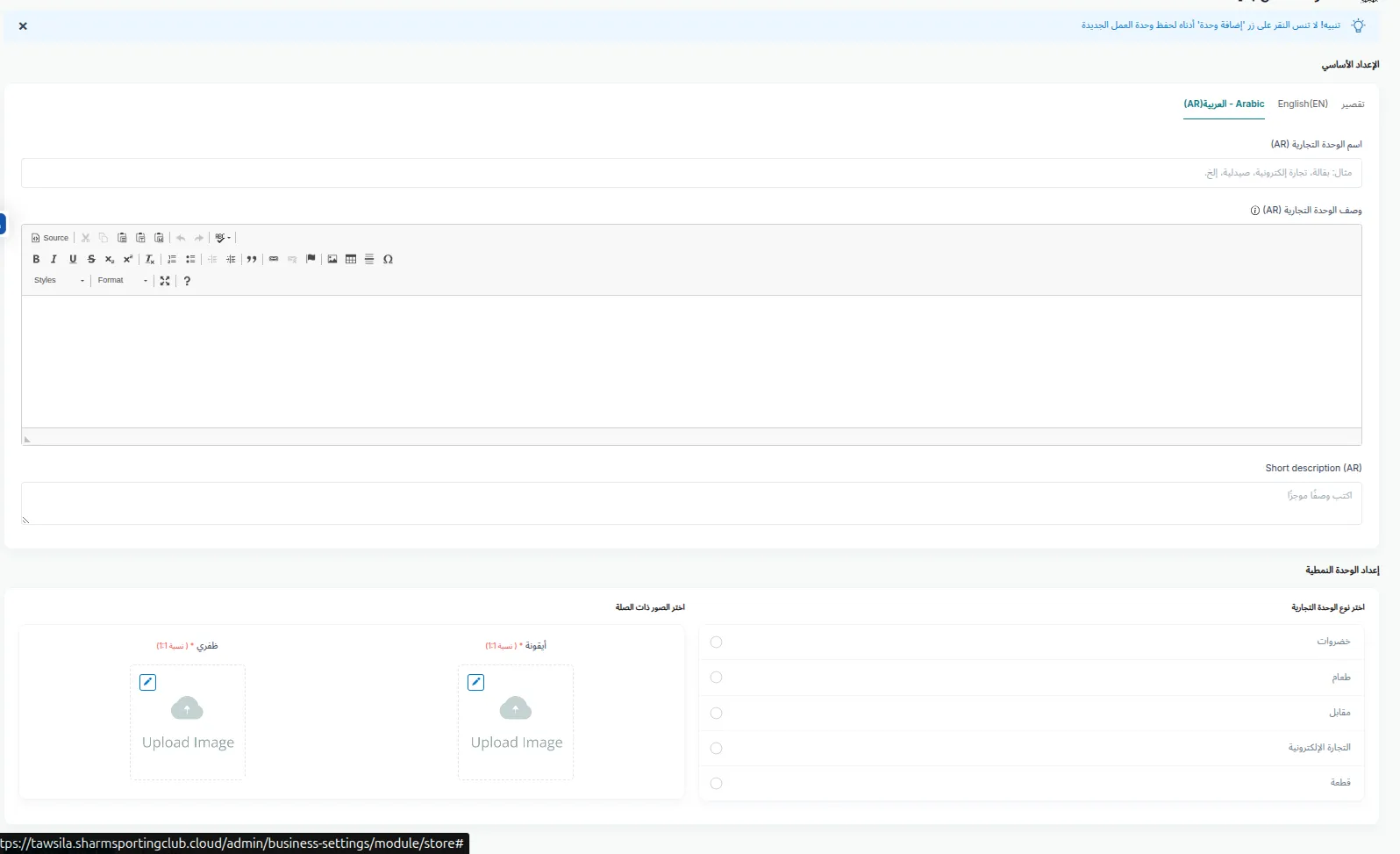Select the قطعة module type radio
Screen dimensions: 1400x854
click(717, 784)
